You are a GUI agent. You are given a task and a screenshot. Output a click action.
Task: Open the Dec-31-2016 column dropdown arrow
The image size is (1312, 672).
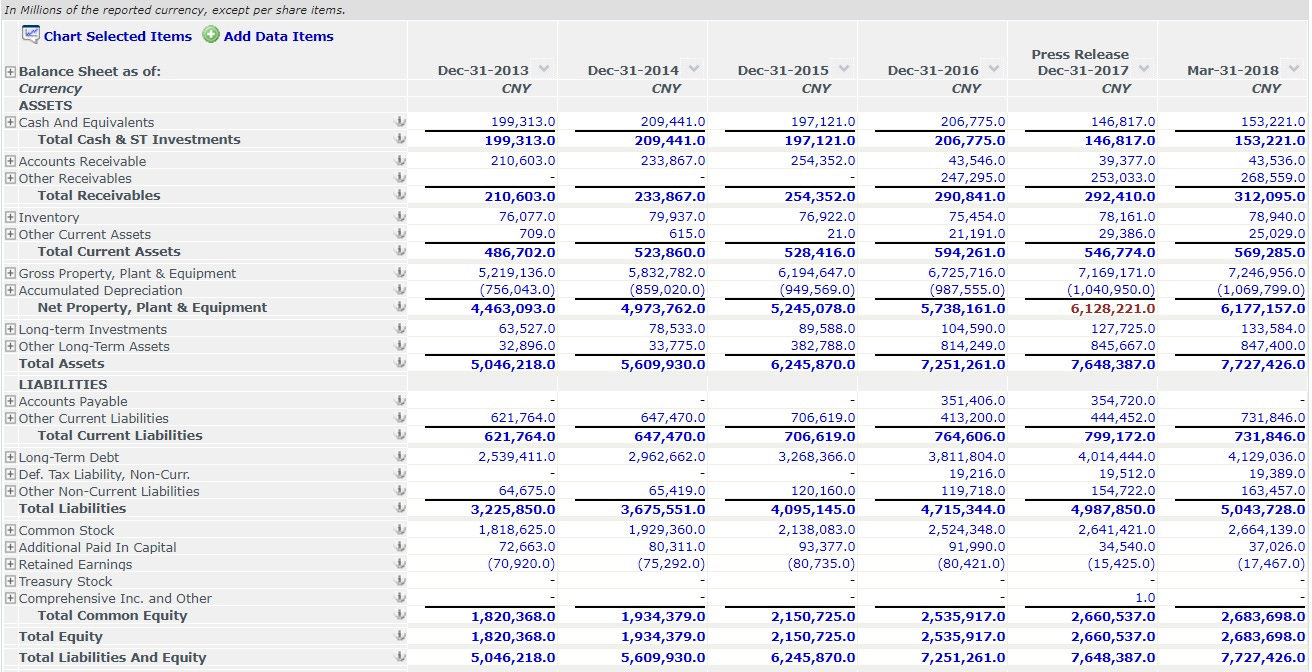pyautogui.click(x=993, y=69)
